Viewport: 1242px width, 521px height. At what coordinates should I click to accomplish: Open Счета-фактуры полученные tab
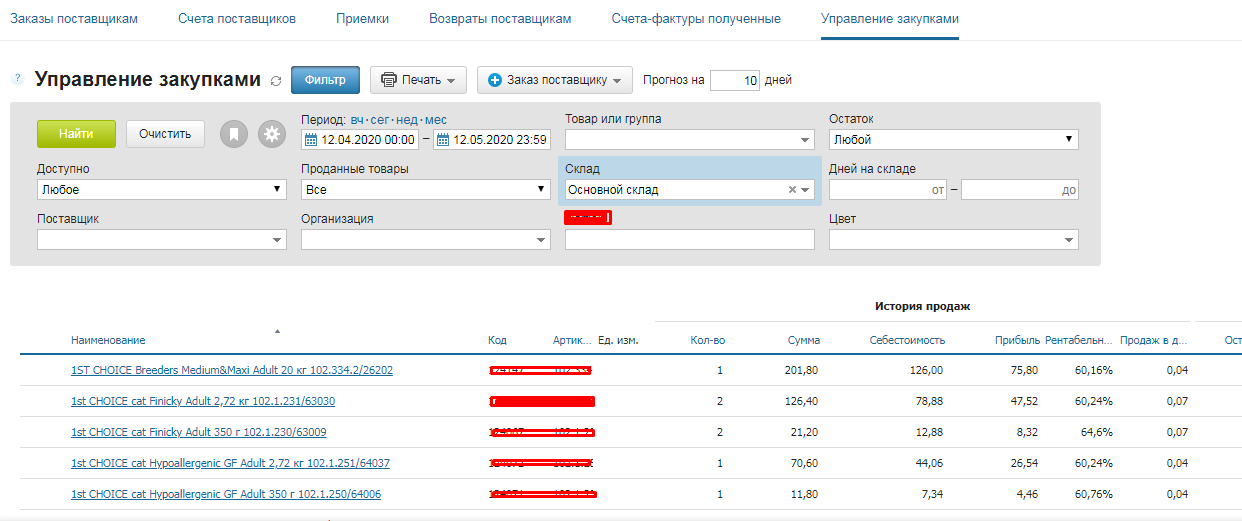point(696,19)
